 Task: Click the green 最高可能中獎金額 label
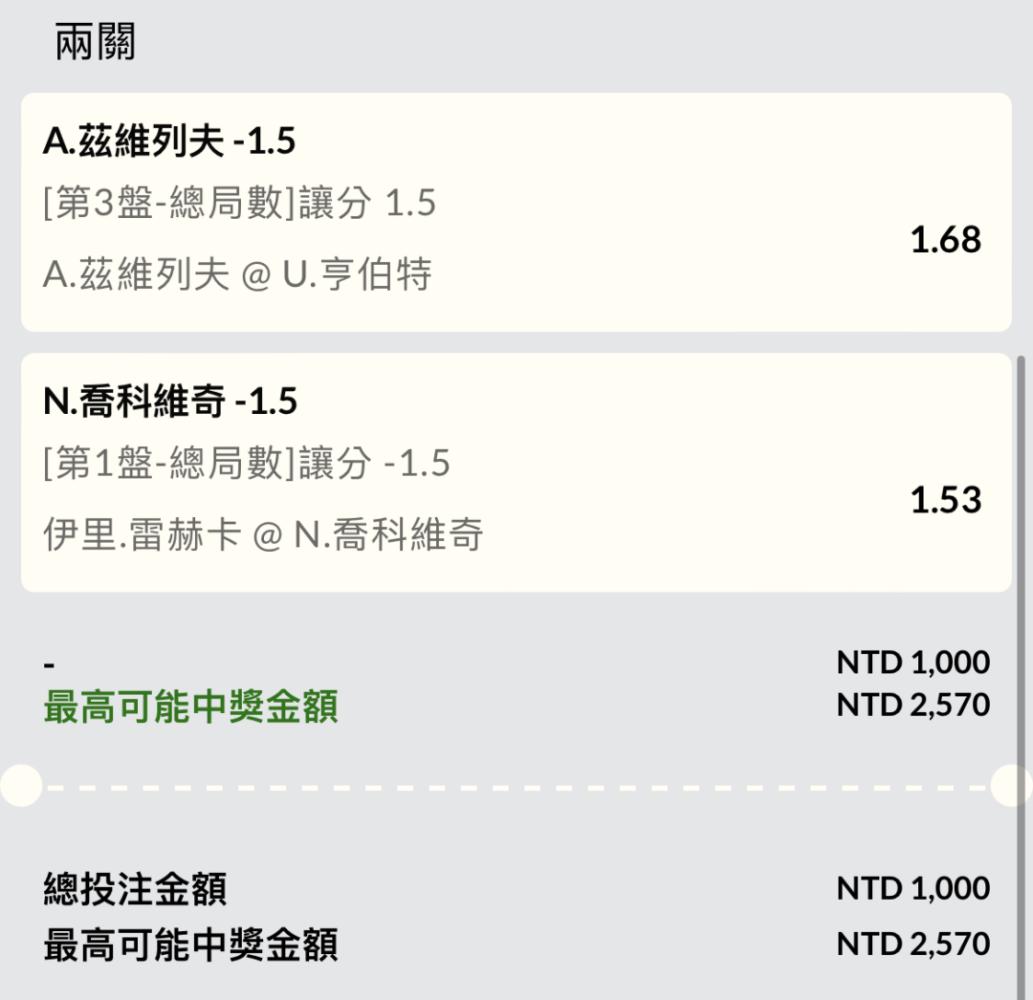190,707
